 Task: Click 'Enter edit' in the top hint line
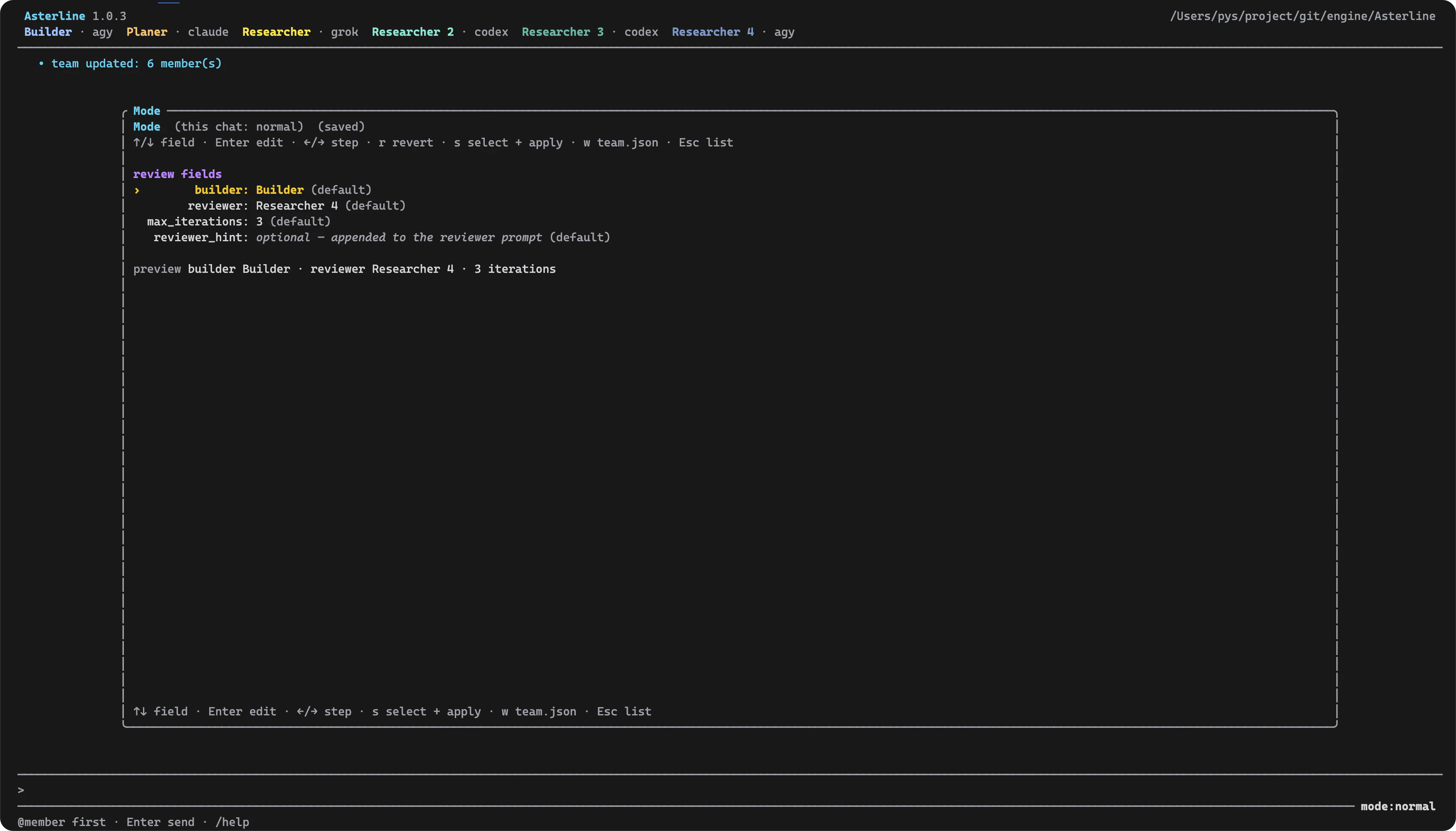(249, 143)
